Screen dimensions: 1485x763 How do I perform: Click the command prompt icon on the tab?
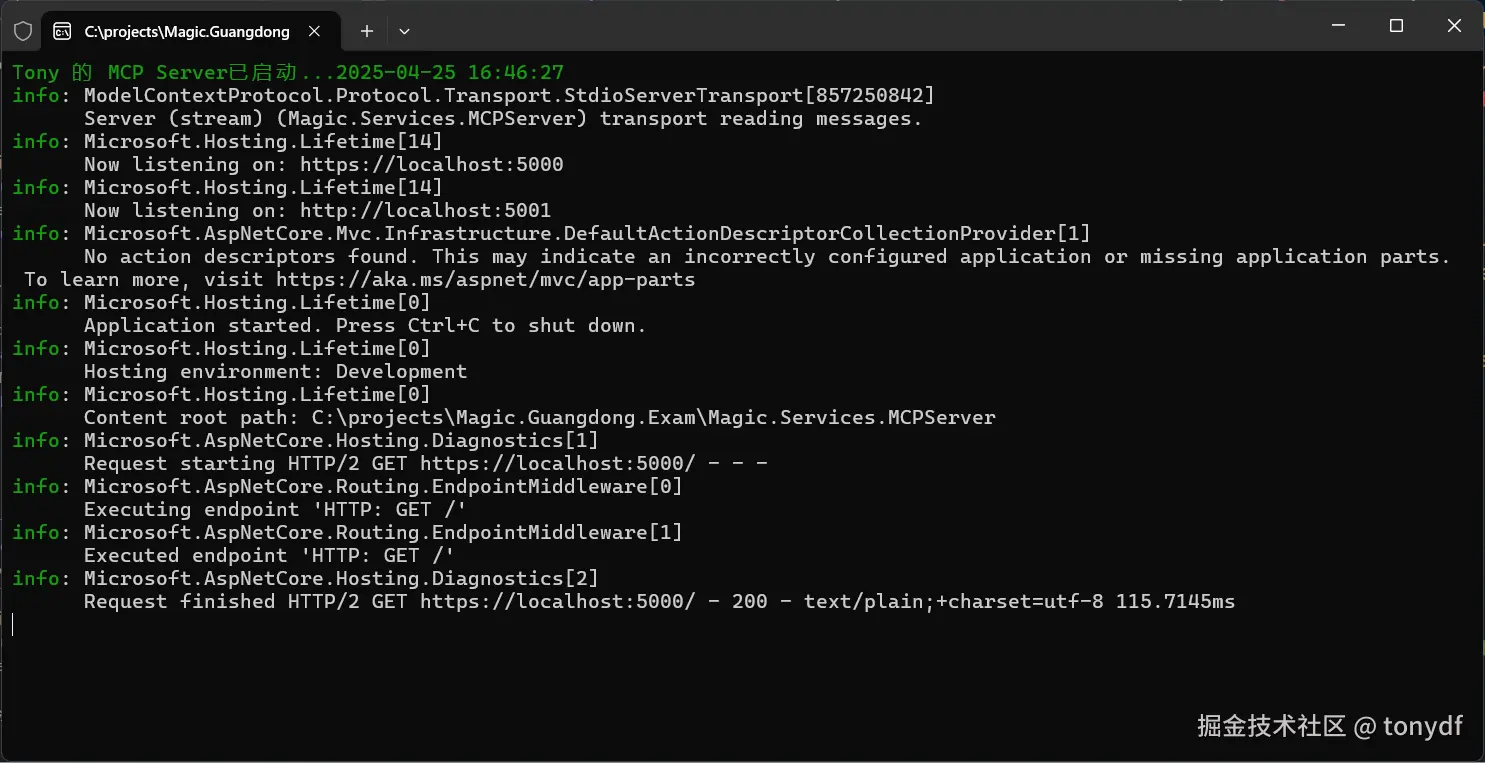[62, 31]
